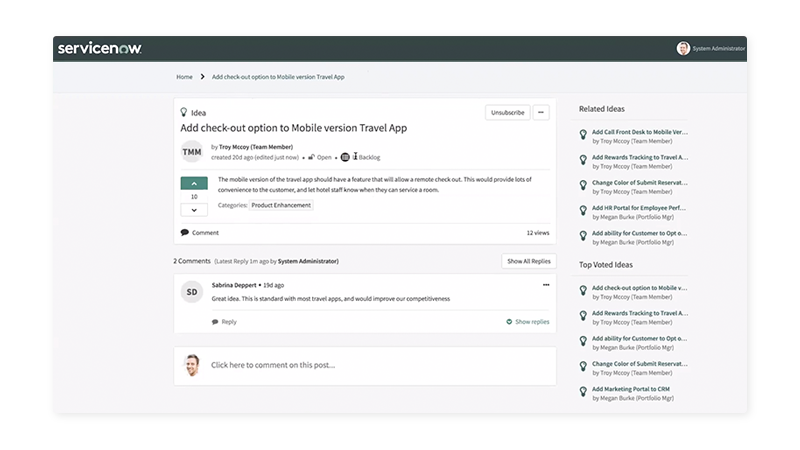Image resolution: width=800 pixels, height=450 pixels.
Task: Click the Backlog status text
Action: click(369, 158)
